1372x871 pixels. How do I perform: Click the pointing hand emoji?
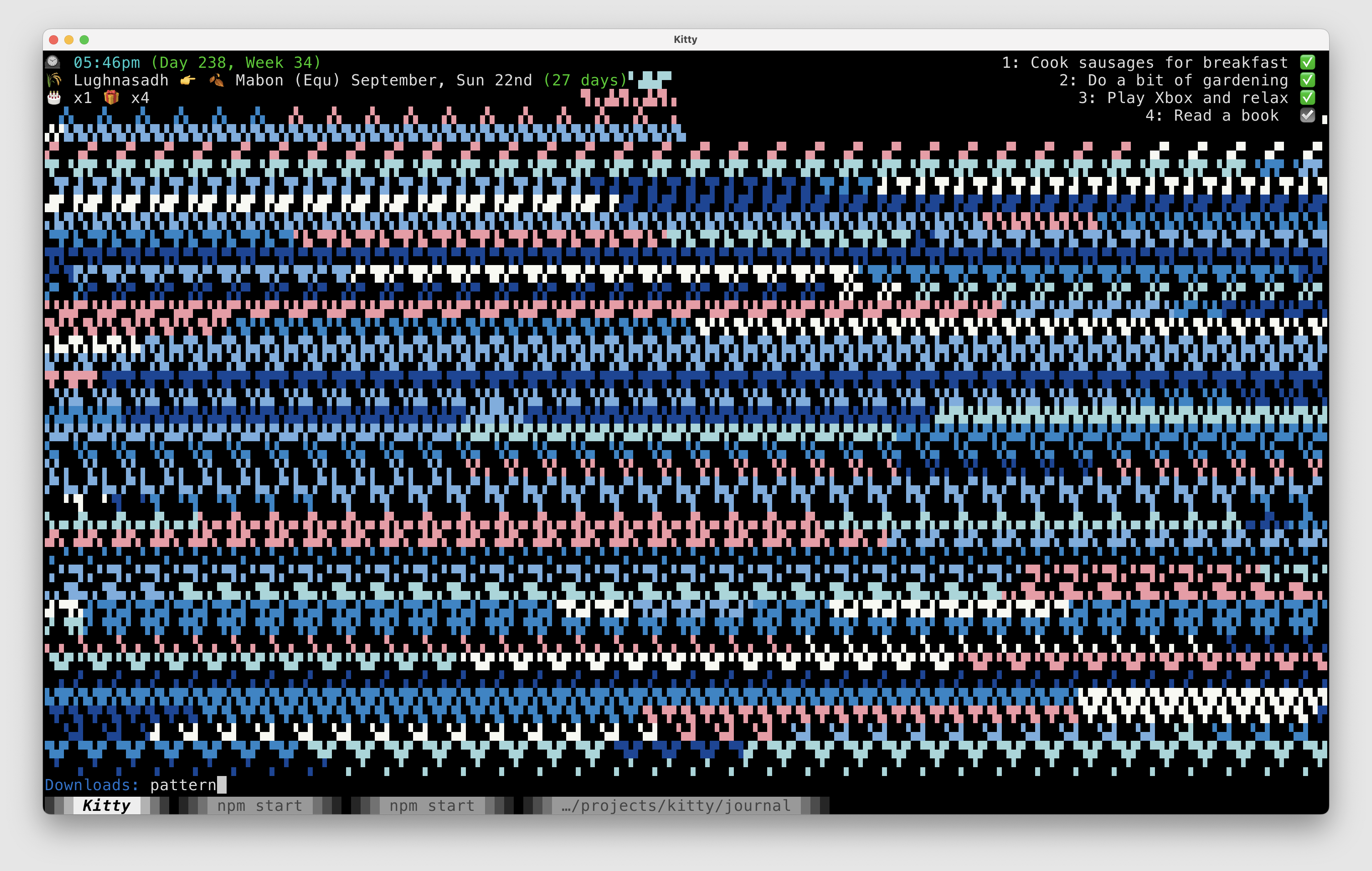point(188,80)
